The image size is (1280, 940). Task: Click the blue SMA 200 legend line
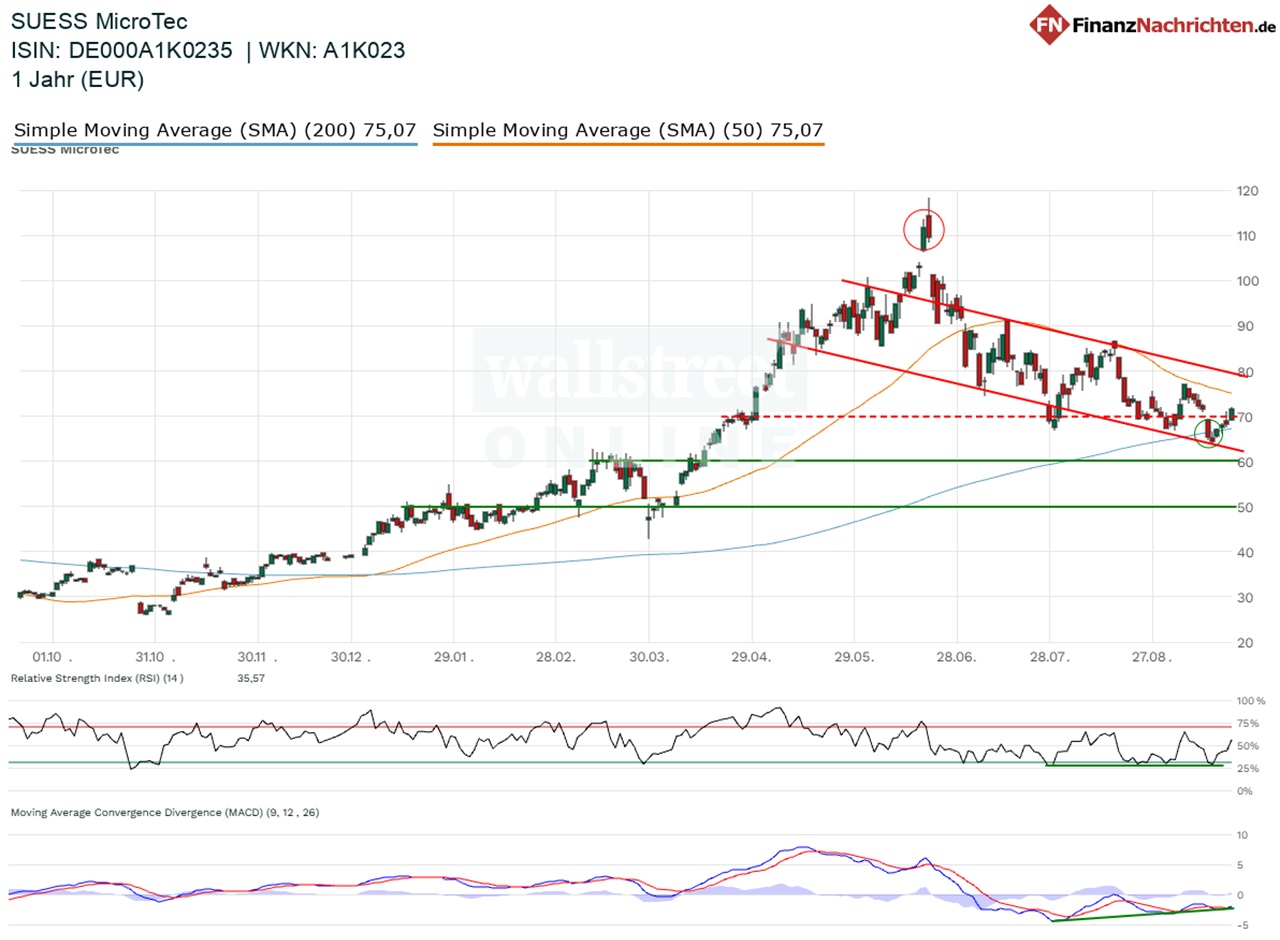click(215, 145)
